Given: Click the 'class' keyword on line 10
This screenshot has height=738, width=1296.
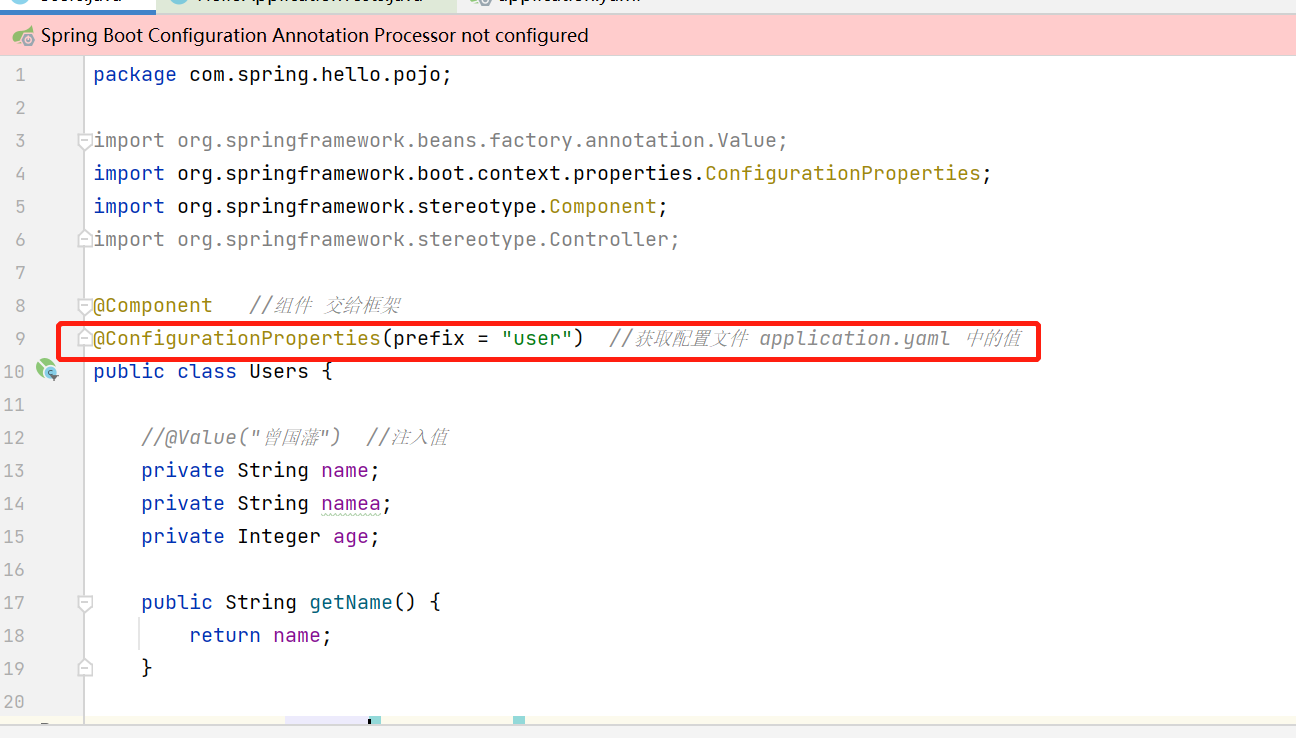Looking at the screenshot, I should pyautogui.click(x=207, y=371).
